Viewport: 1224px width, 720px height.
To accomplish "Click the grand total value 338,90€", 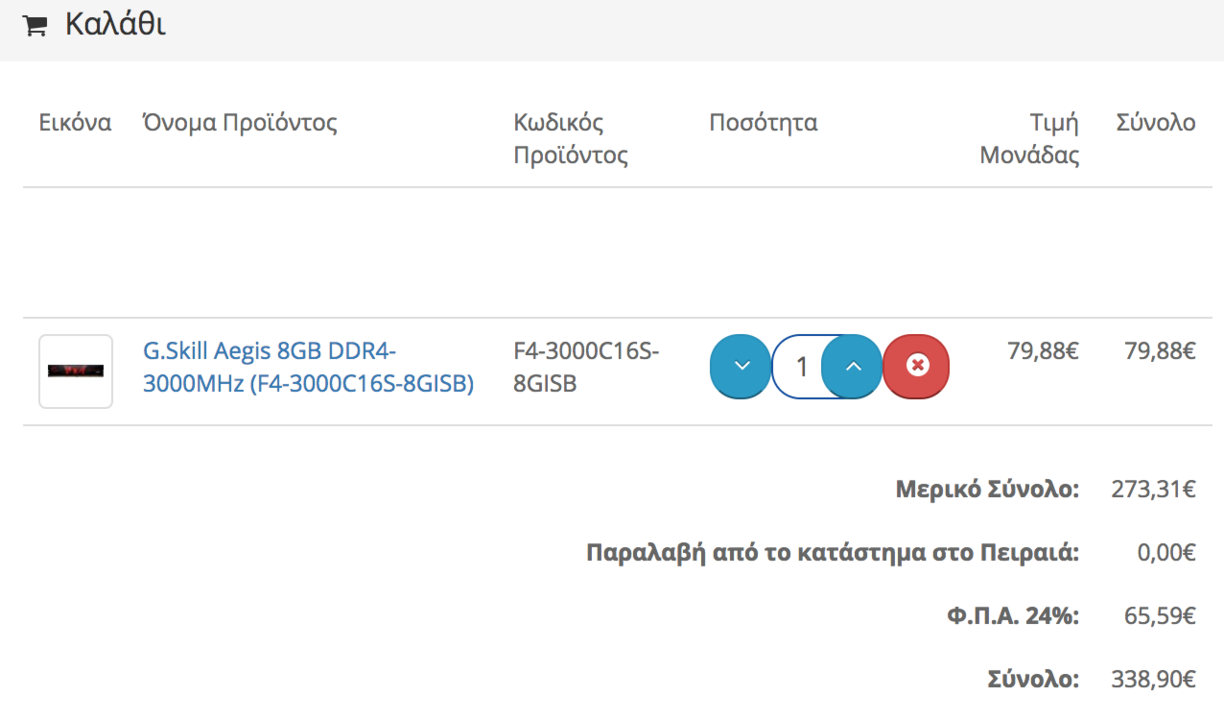I will pyautogui.click(x=1153, y=680).
